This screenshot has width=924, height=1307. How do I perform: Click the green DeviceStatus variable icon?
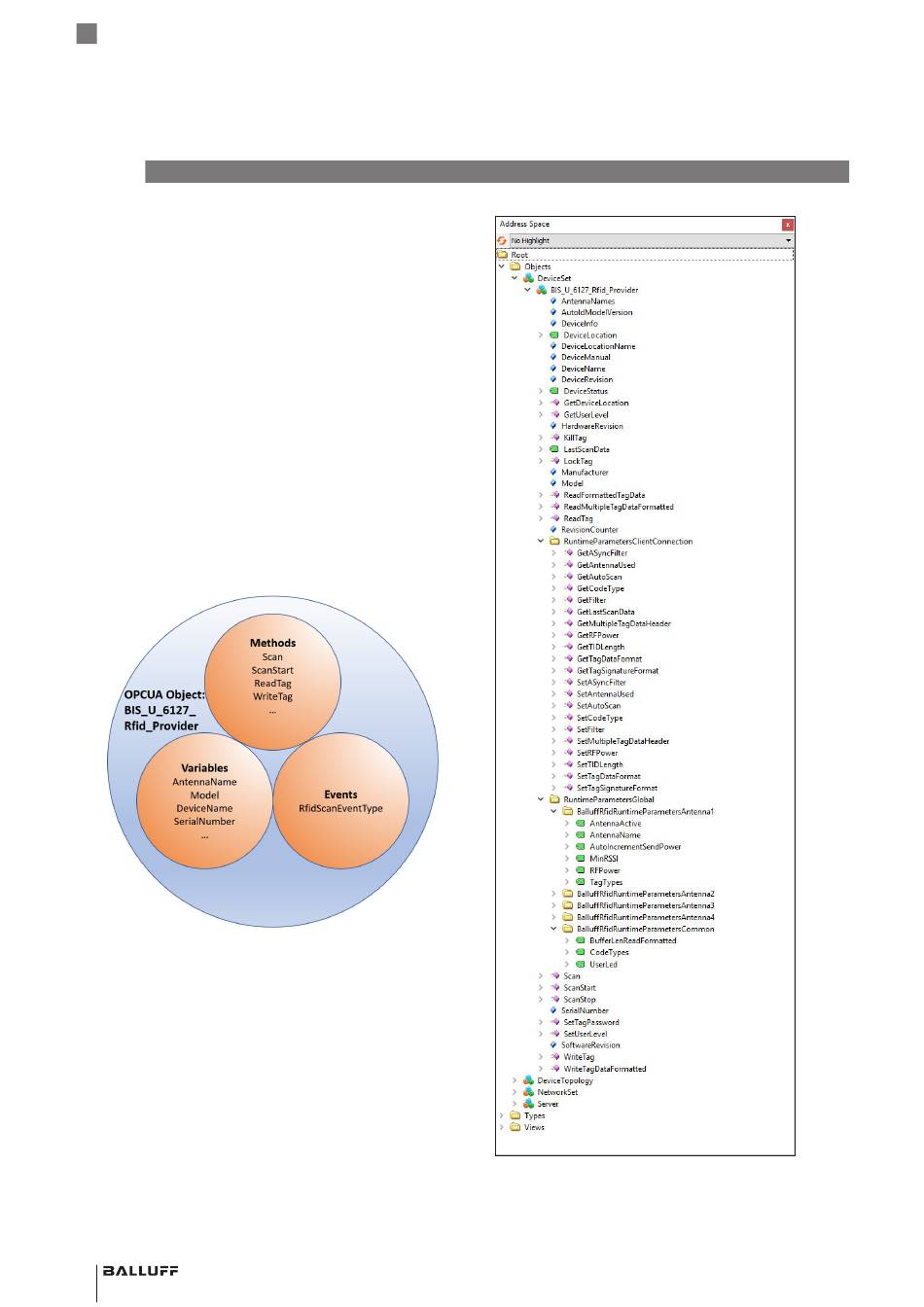[x=554, y=391]
